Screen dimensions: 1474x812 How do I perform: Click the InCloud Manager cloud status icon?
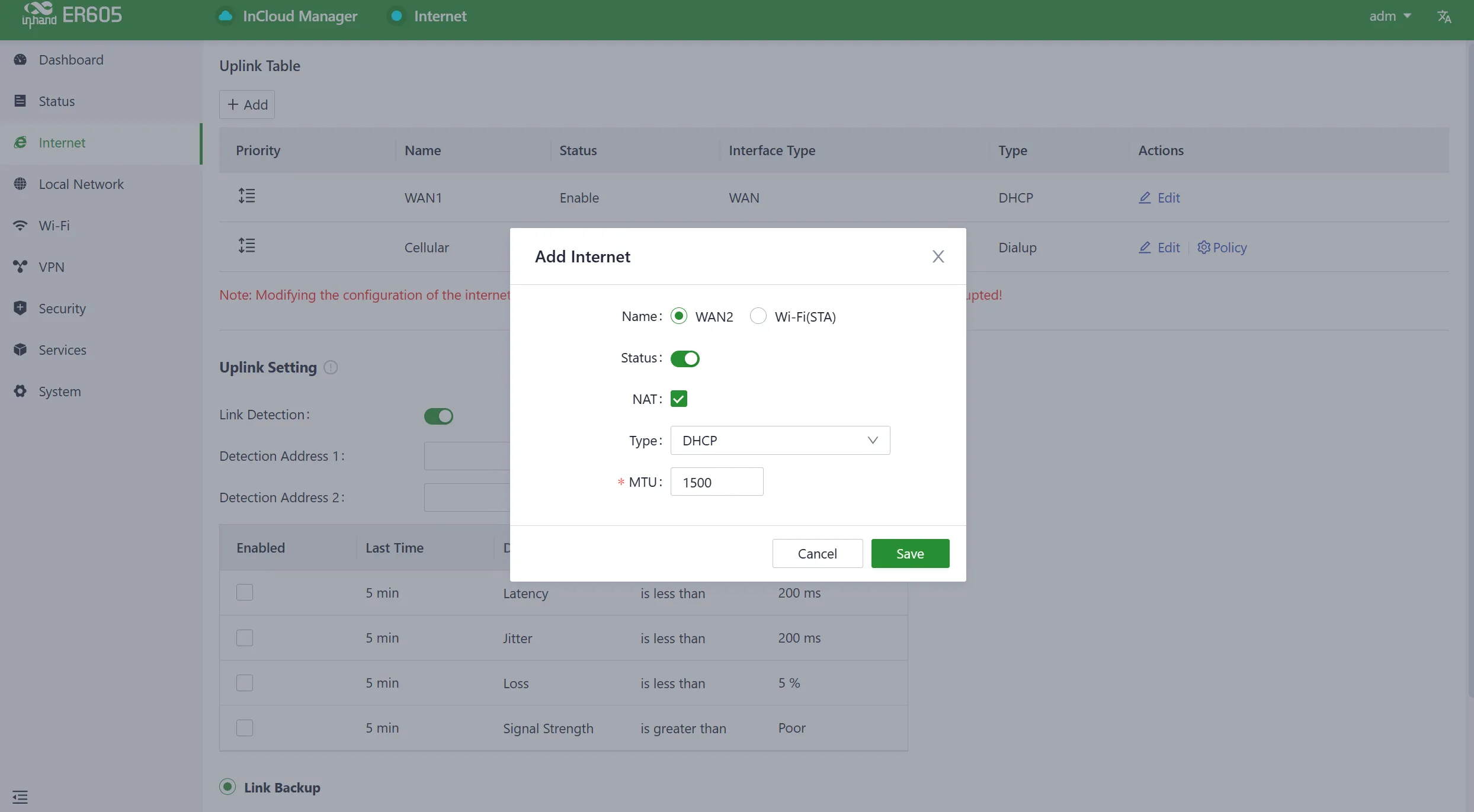click(225, 16)
